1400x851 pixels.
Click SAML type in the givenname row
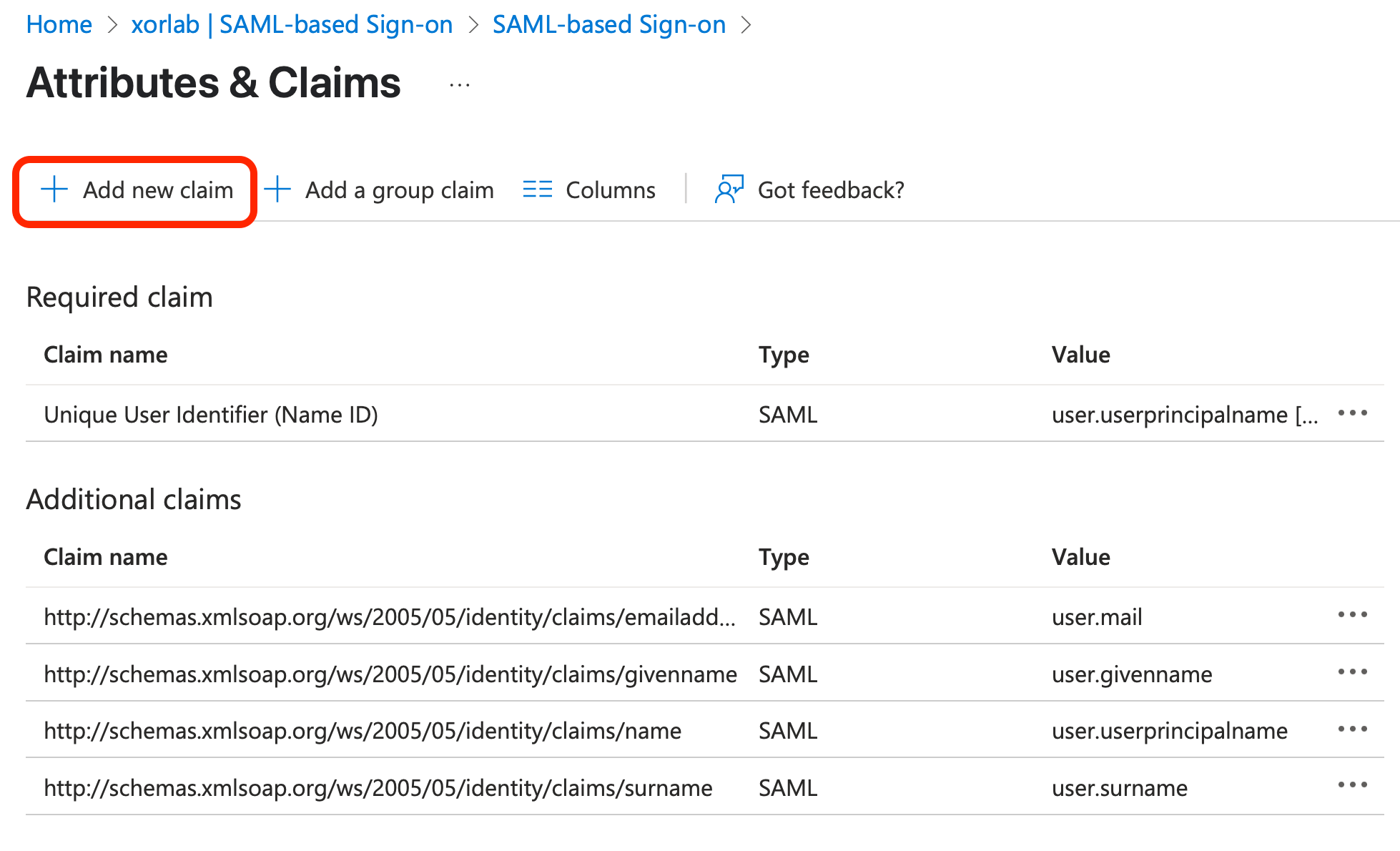pyautogui.click(x=788, y=674)
